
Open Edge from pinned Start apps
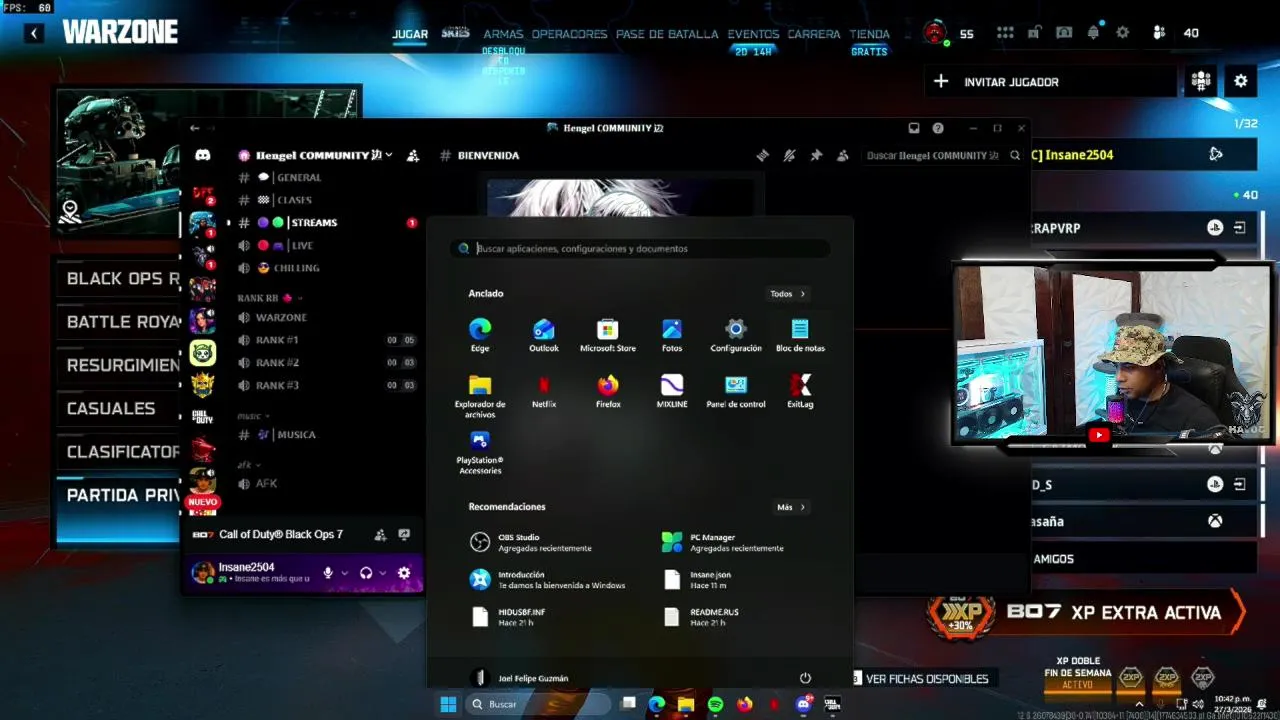point(480,335)
